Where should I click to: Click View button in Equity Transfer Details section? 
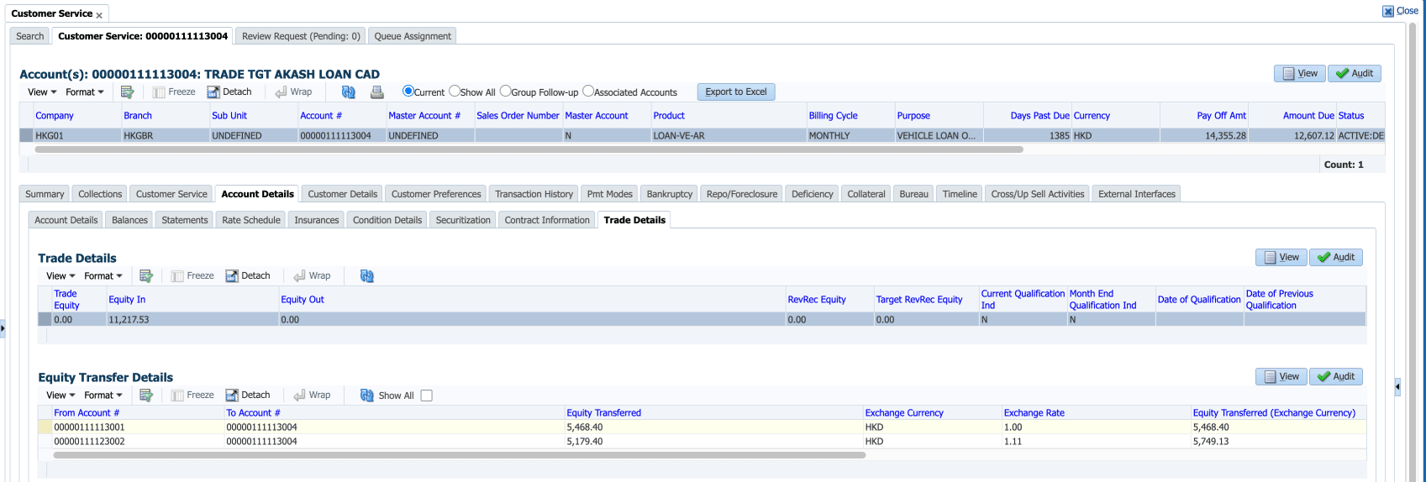1281,376
